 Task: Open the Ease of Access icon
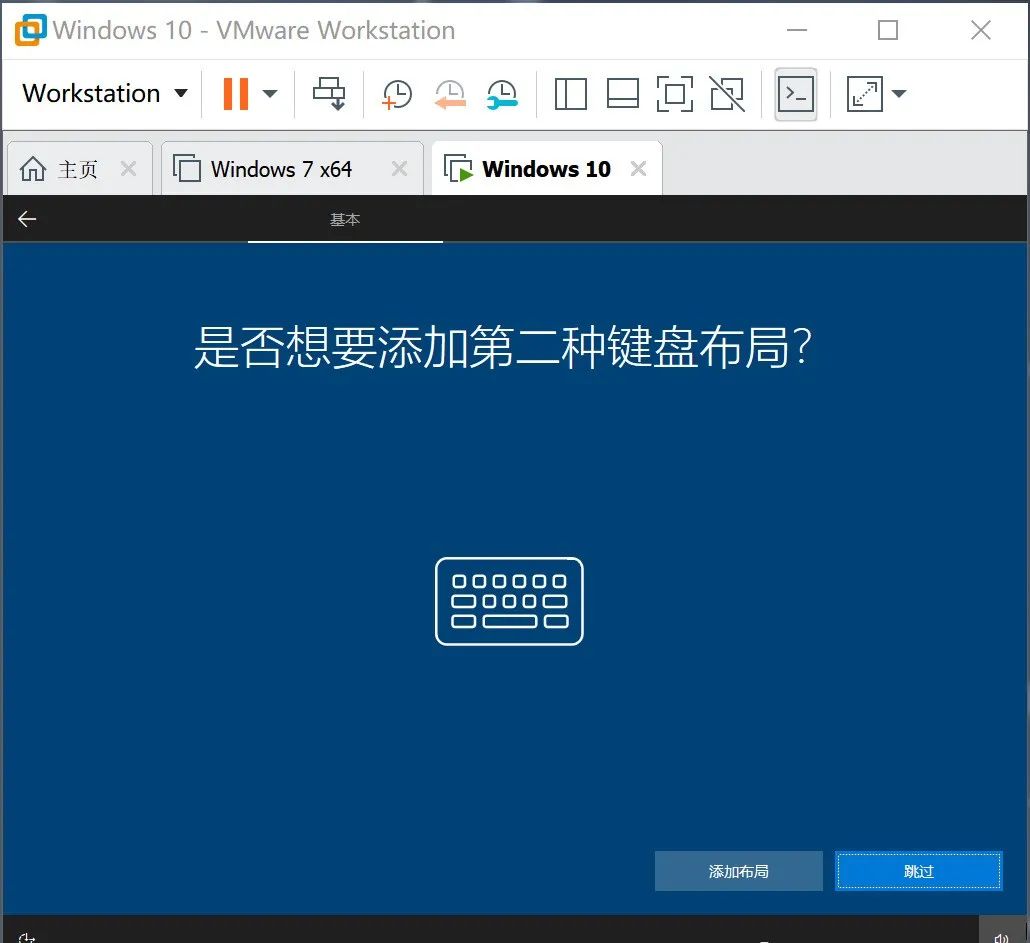27,936
